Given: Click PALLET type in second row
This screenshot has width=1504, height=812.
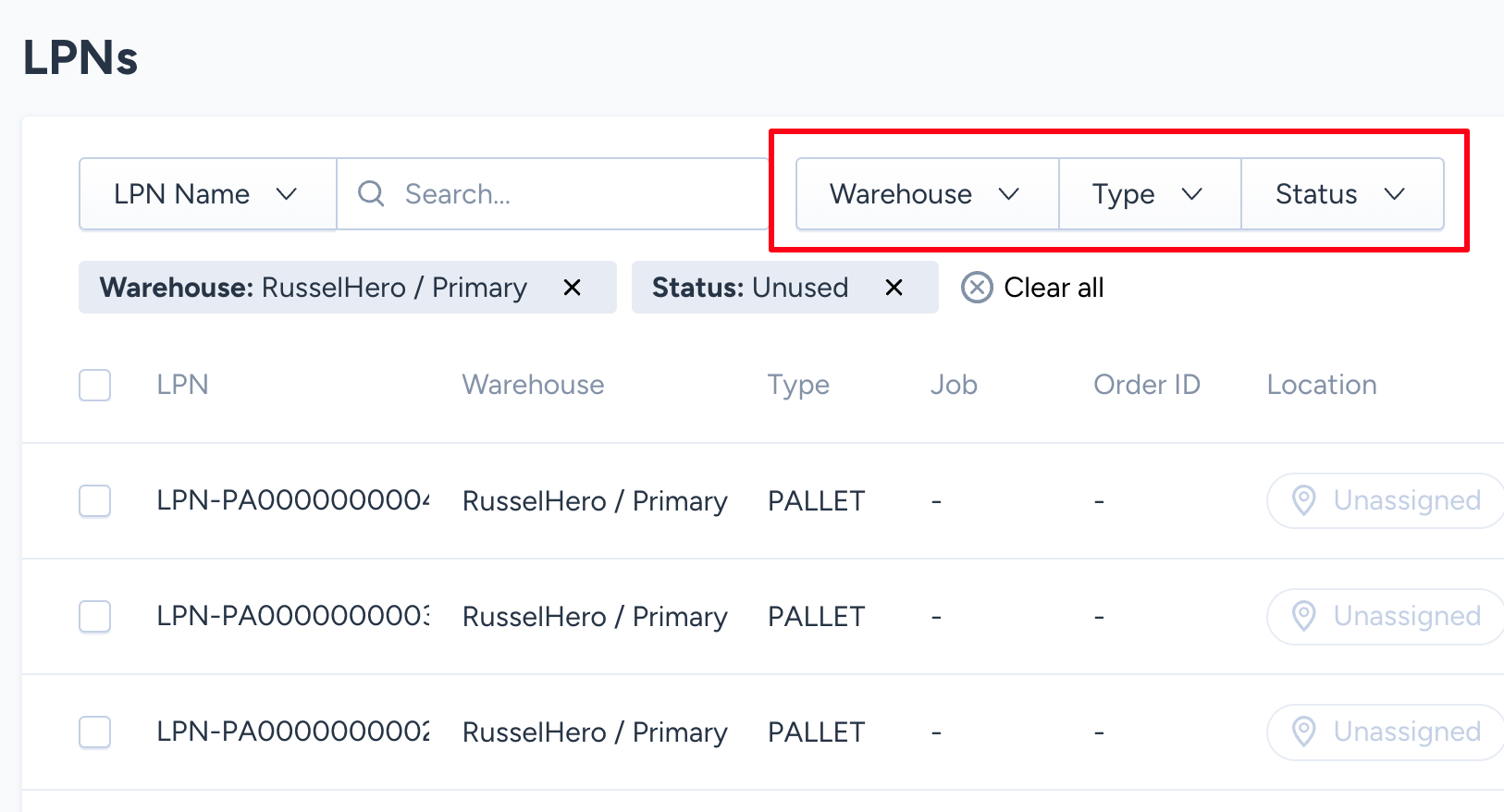Looking at the screenshot, I should [x=816, y=616].
